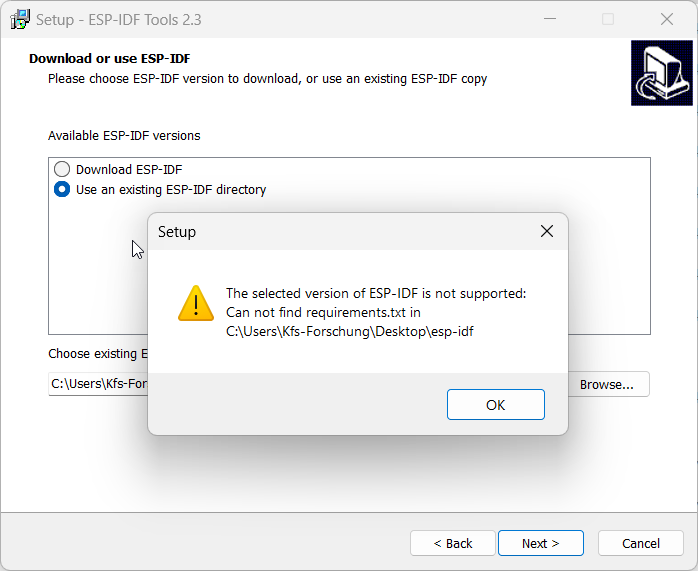Click the greyed-out maximize window button
The width and height of the screenshot is (698, 571).
(608, 19)
